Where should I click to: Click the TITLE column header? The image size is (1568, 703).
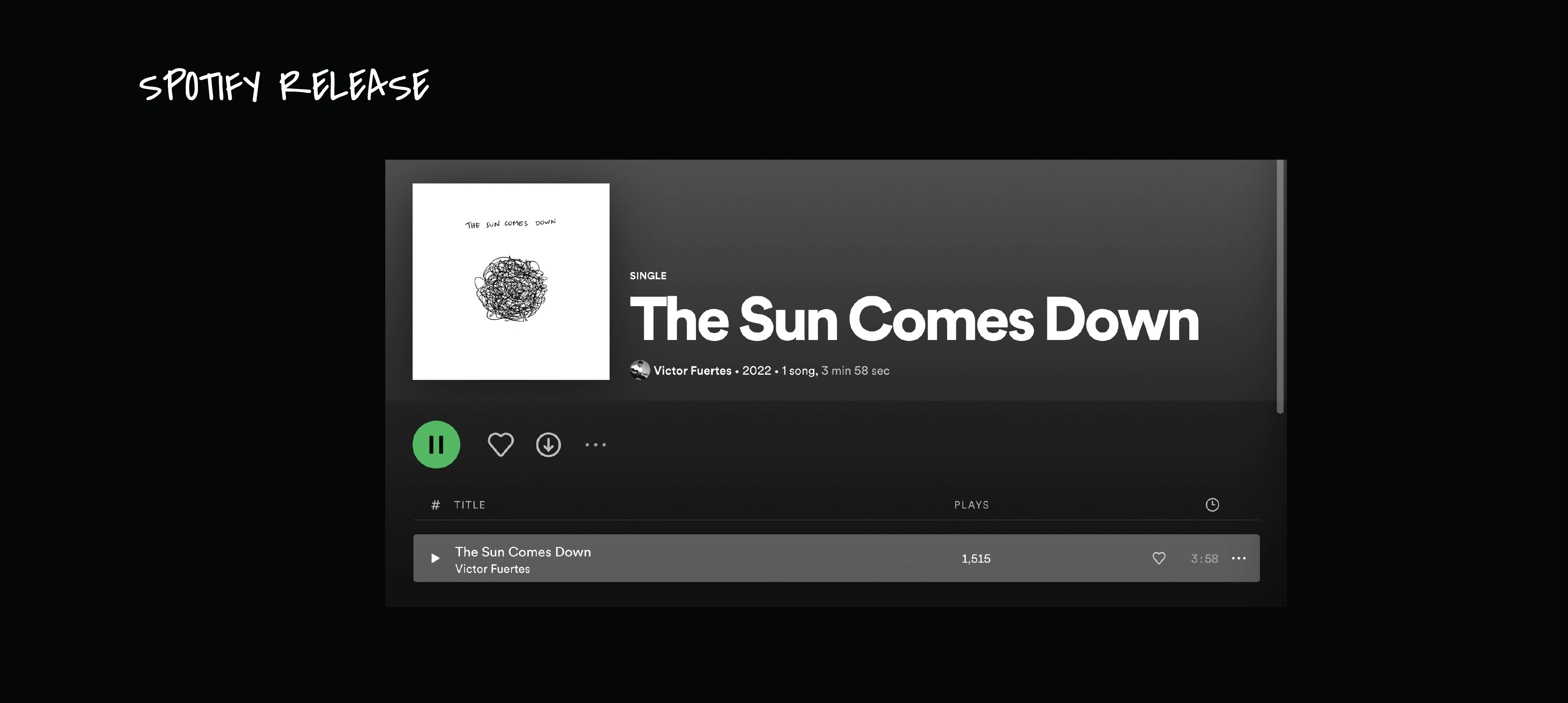tap(469, 505)
